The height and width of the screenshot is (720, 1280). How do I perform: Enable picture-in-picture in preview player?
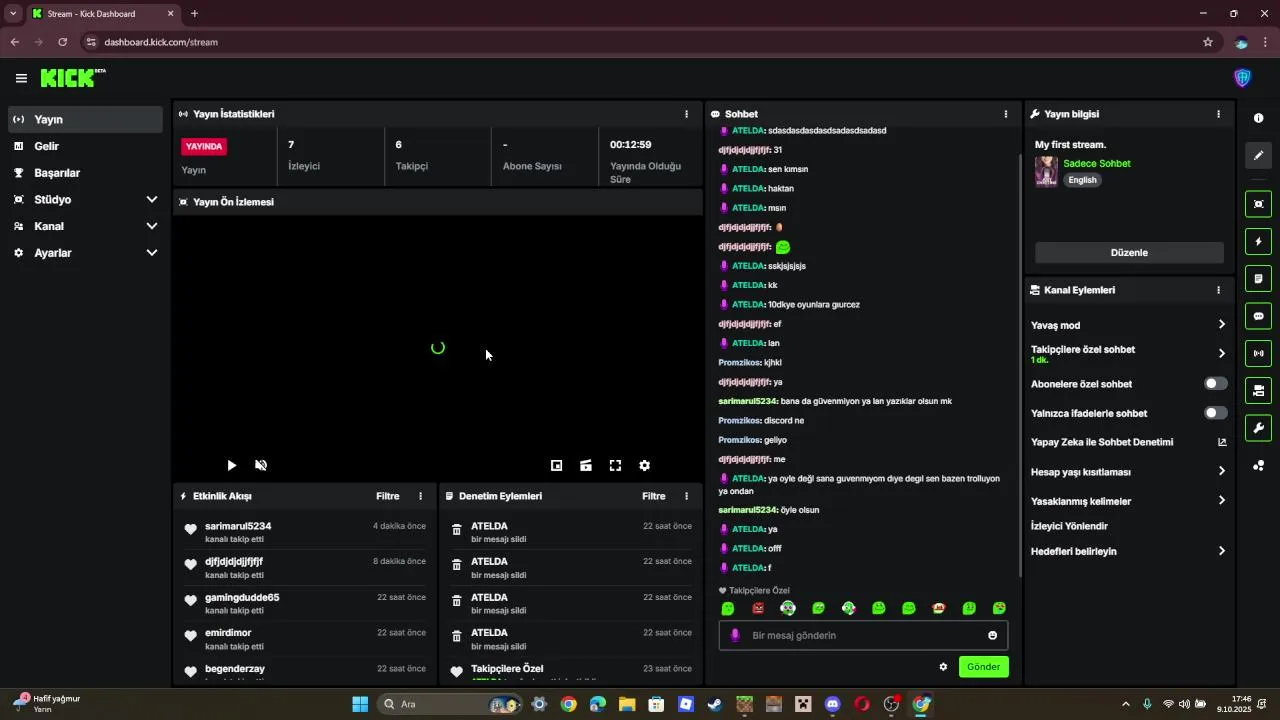[x=557, y=465]
